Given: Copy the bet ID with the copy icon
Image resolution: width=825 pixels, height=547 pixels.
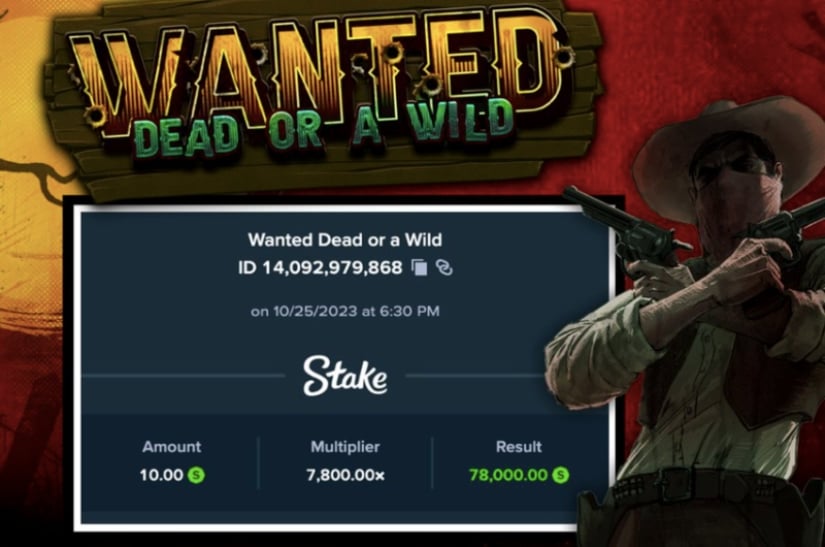Looking at the screenshot, I should 419,268.
